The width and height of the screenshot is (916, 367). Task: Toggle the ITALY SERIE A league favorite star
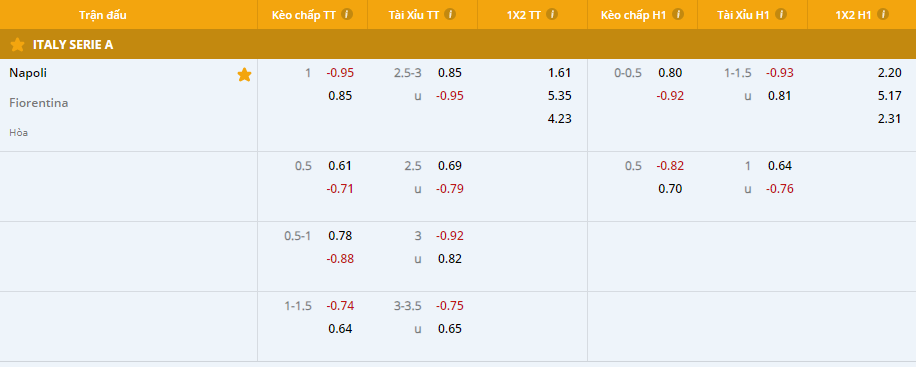pyautogui.click(x=18, y=44)
